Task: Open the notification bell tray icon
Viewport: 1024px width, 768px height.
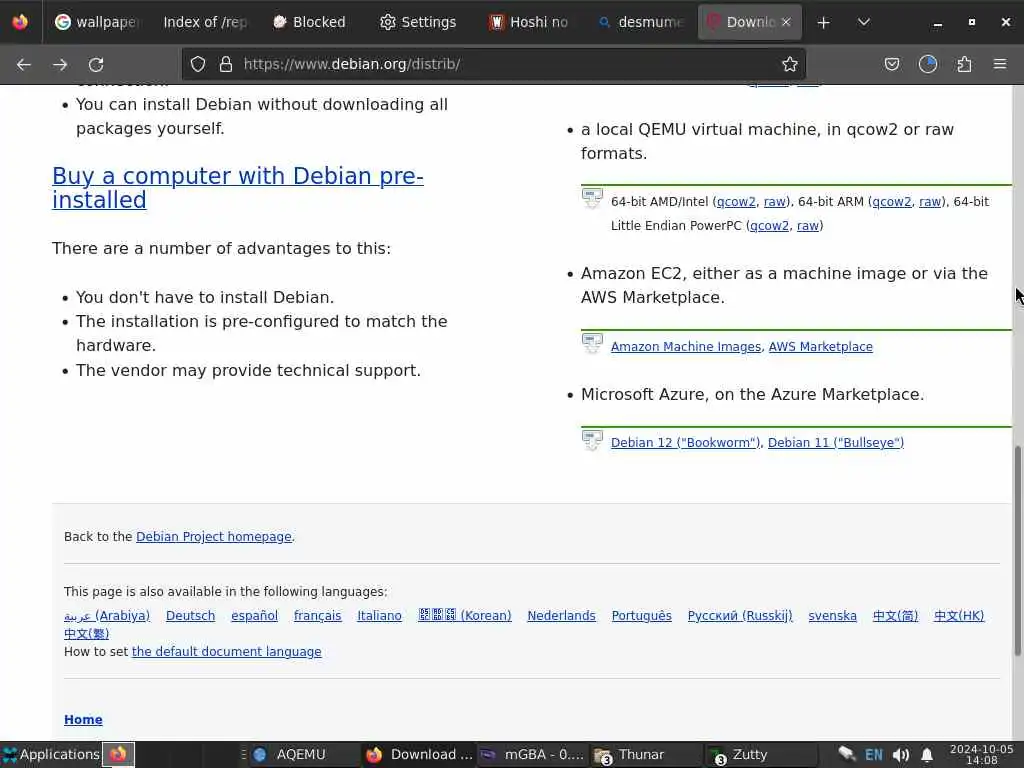Action: (927, 755)
